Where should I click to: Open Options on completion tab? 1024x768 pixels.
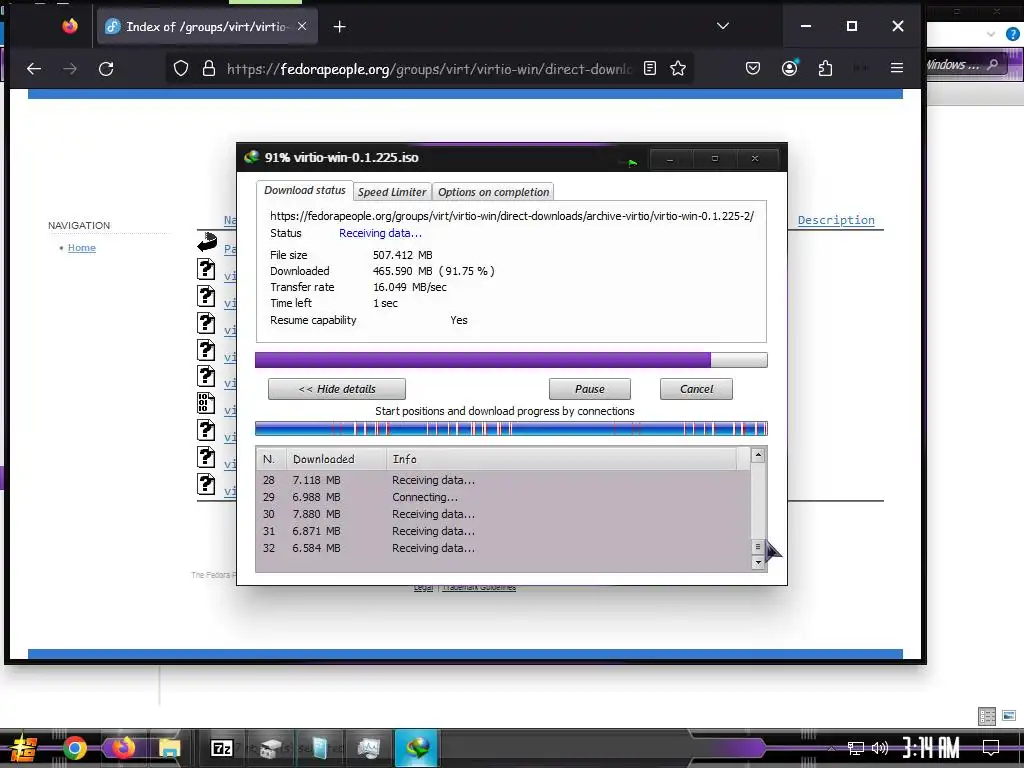point(493,192)
